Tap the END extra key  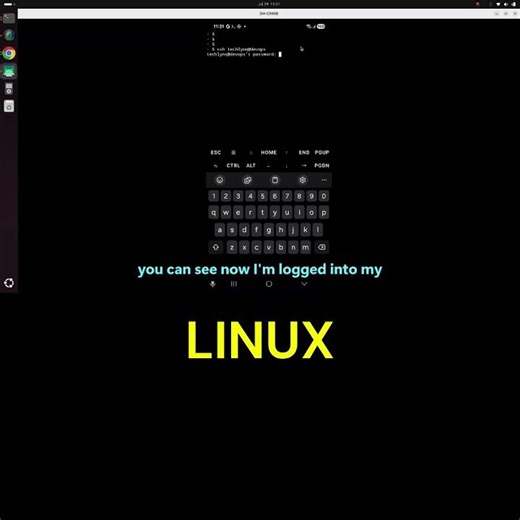(x=304, y=152)
